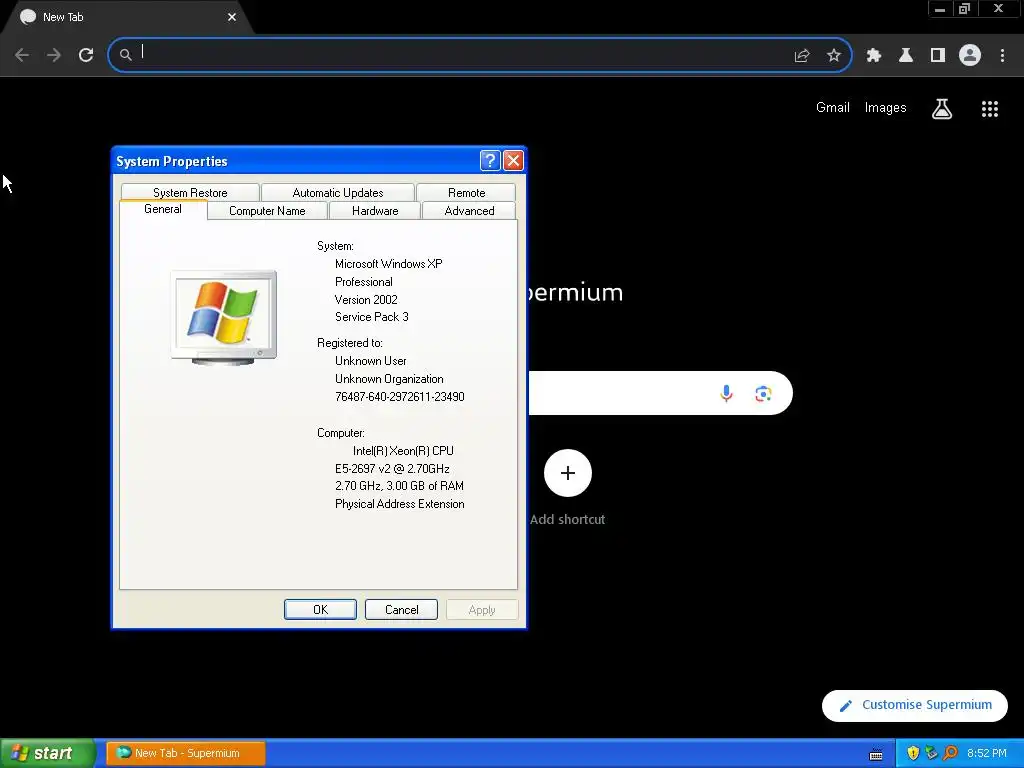Start voice search with microphone icon

(x=726, y=393)
